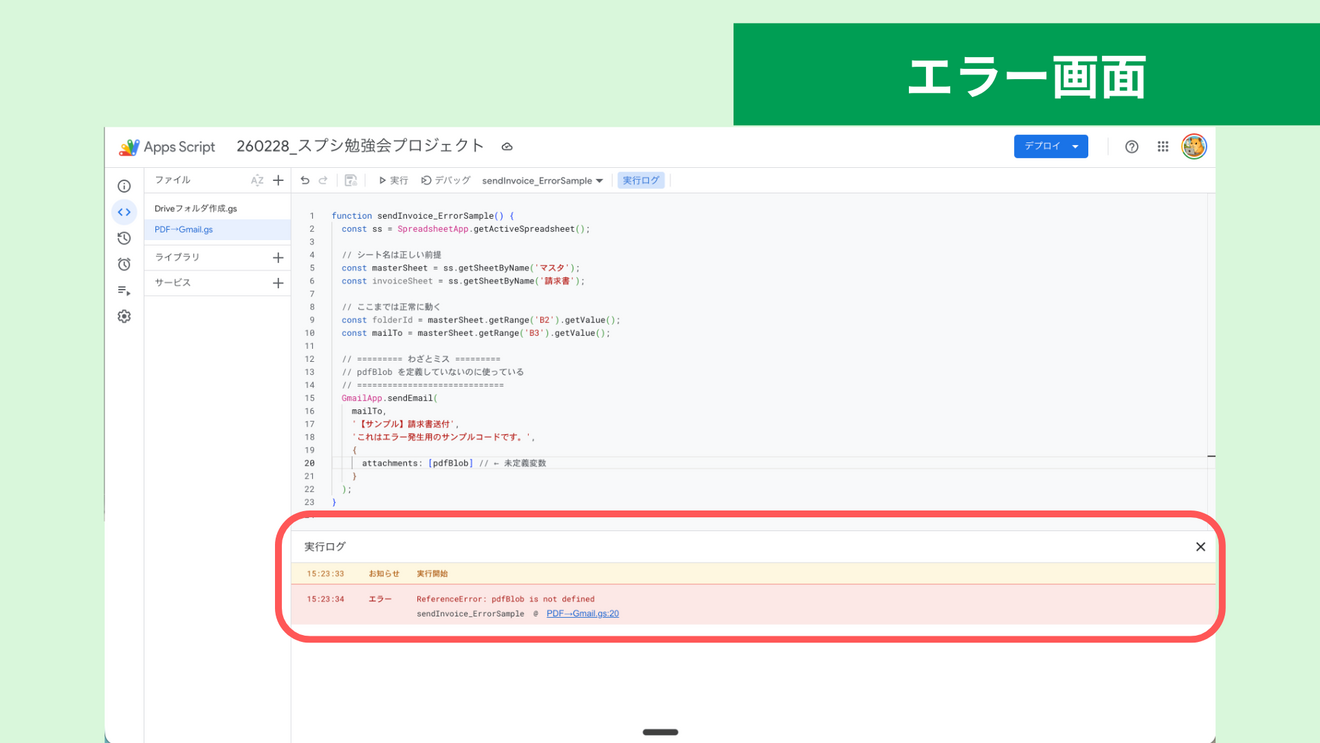Click the function sendInvoice_ErrorSample declaration line
Screen dimensions: 1320x743
[x=423, y=216]
